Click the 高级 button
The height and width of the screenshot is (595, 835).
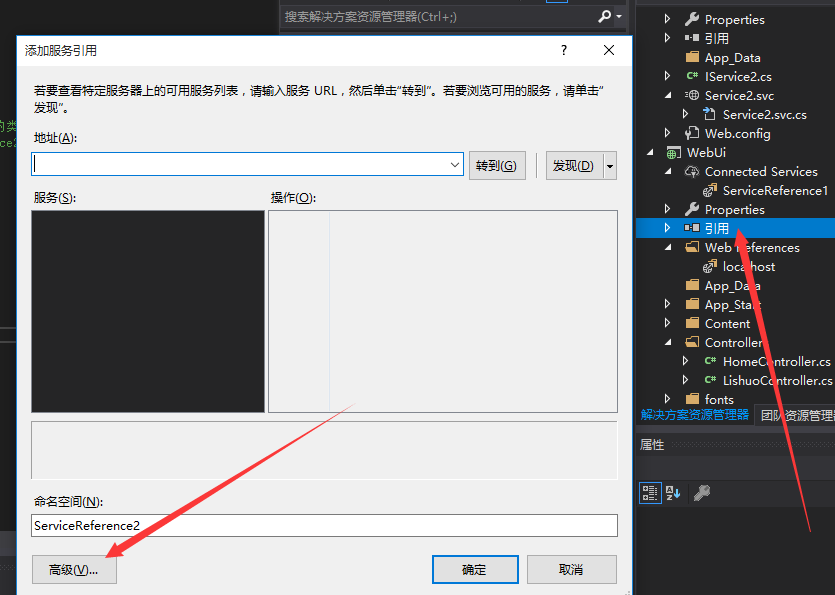tap(74, 569)
